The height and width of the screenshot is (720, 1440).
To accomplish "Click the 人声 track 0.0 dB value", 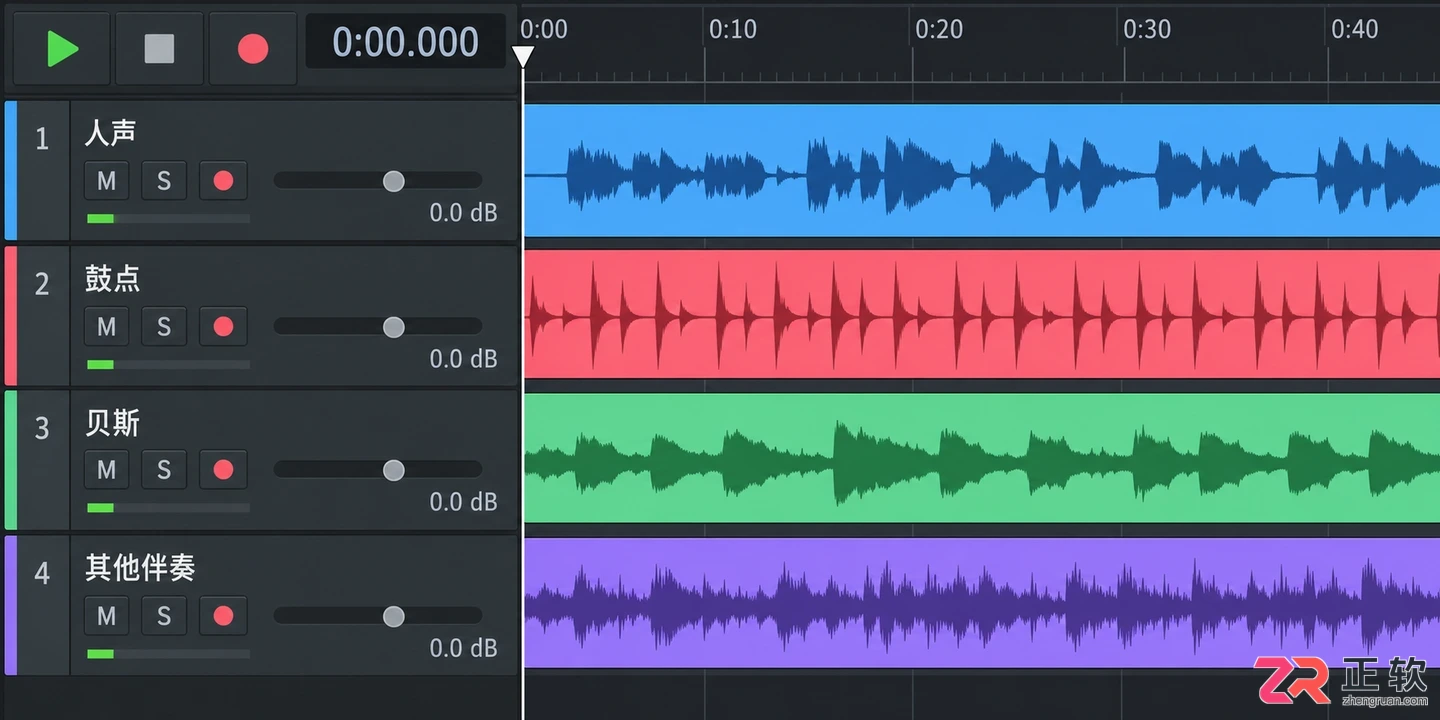I will [463, 213].
